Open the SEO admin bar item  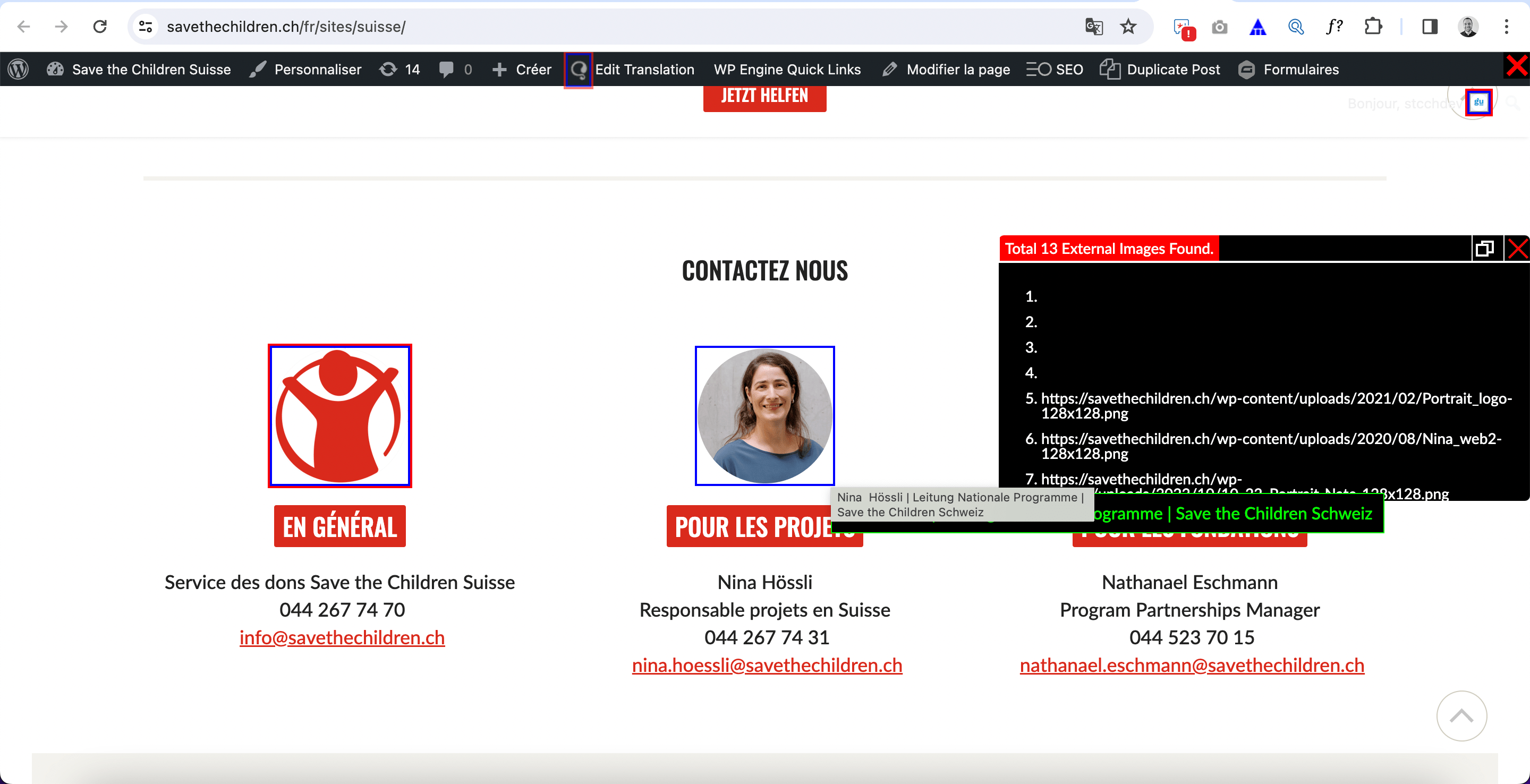(1055, 70)
